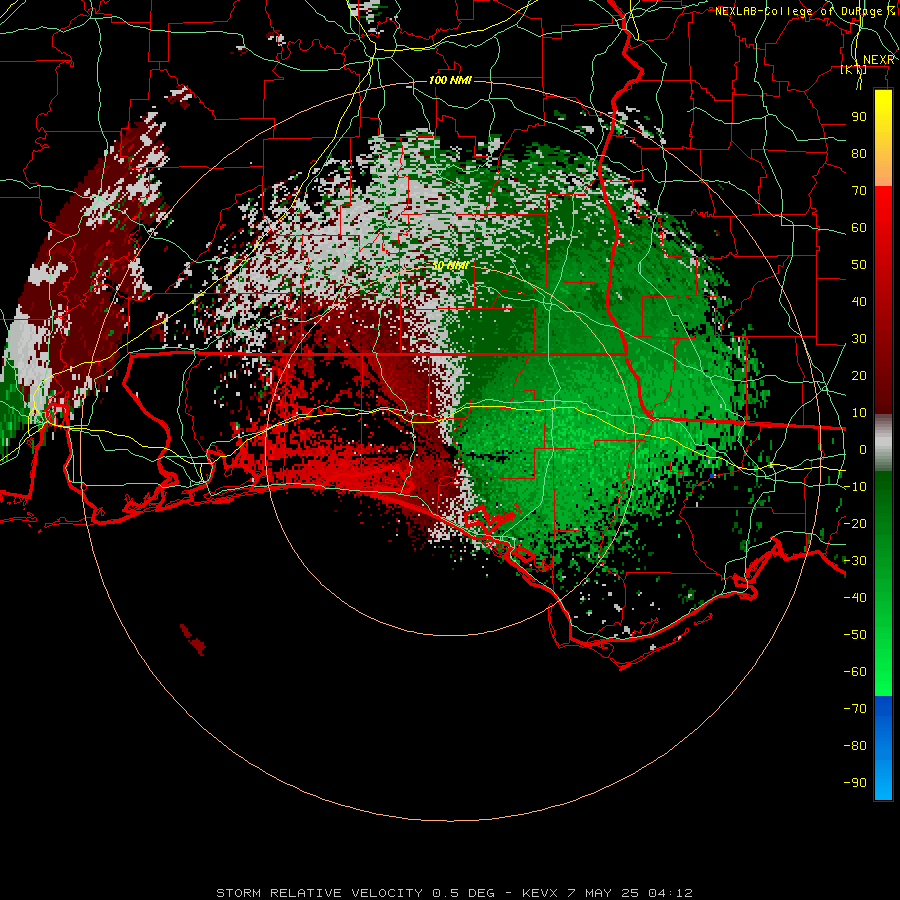900x900 pixels.
Task: Click the 60 label on the velocity scale
Action: tap(859, 227)
